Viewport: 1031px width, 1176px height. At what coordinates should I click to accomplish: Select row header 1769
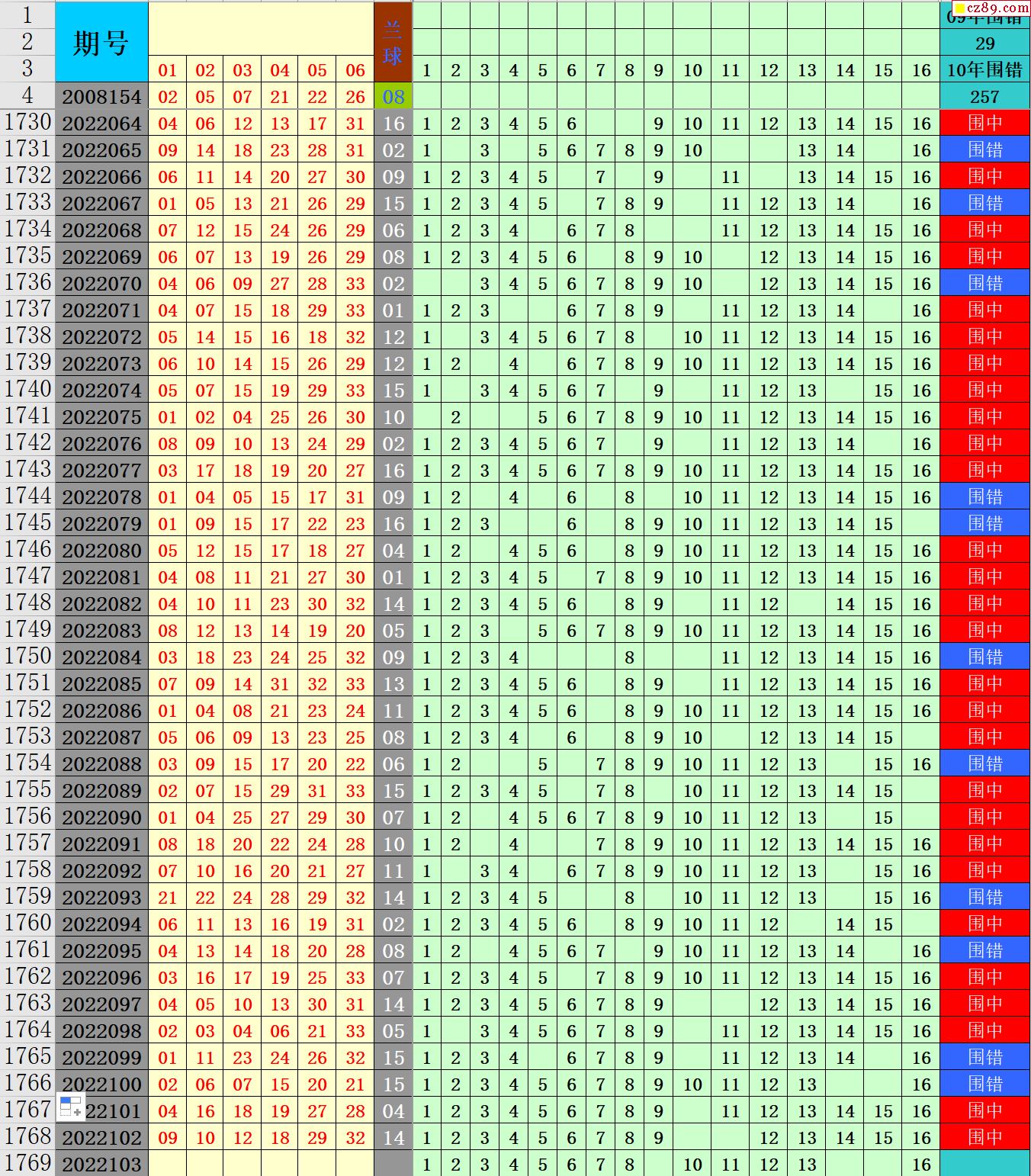(27, 1164)
